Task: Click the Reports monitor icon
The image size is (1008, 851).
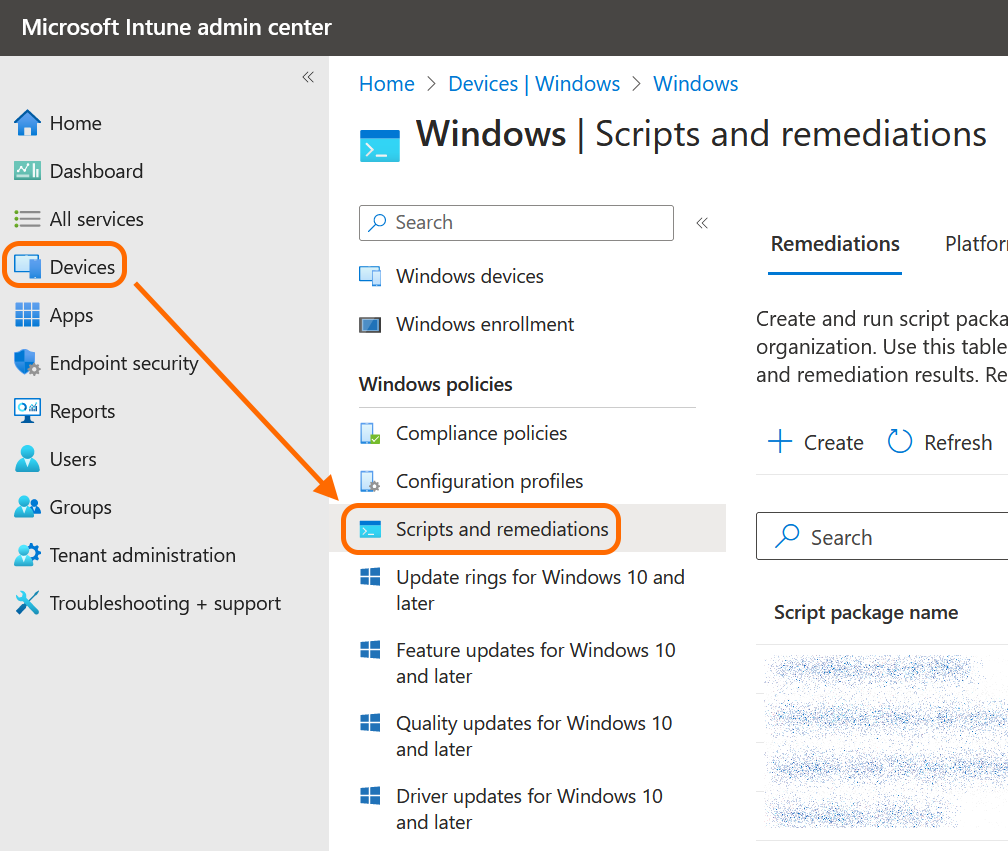Action: [x=28, y=411]
